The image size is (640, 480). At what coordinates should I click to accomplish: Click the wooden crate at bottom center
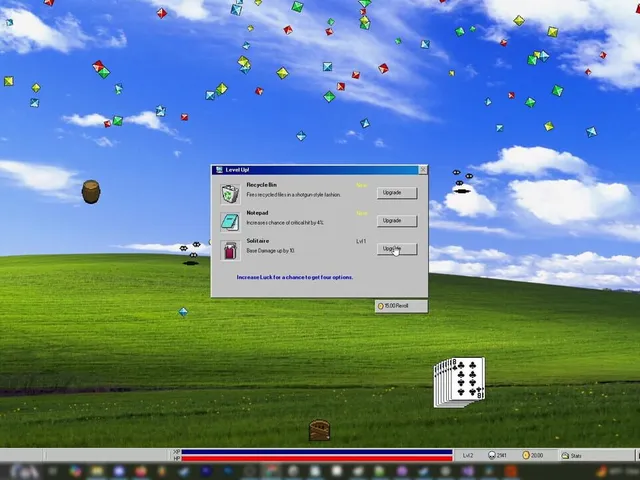click(x=319, y=430)
